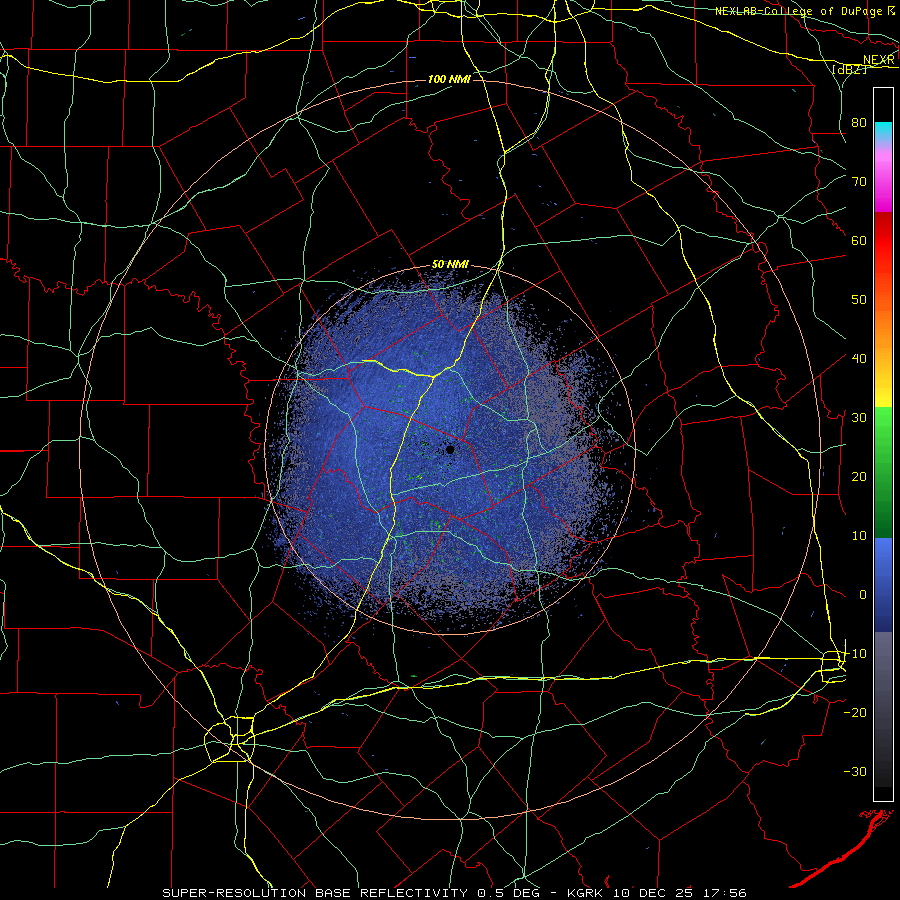Screen dimensions: 900x900
Task: Click the 10 DEC 25 17:56 timestamp
Action: [680, 893]
